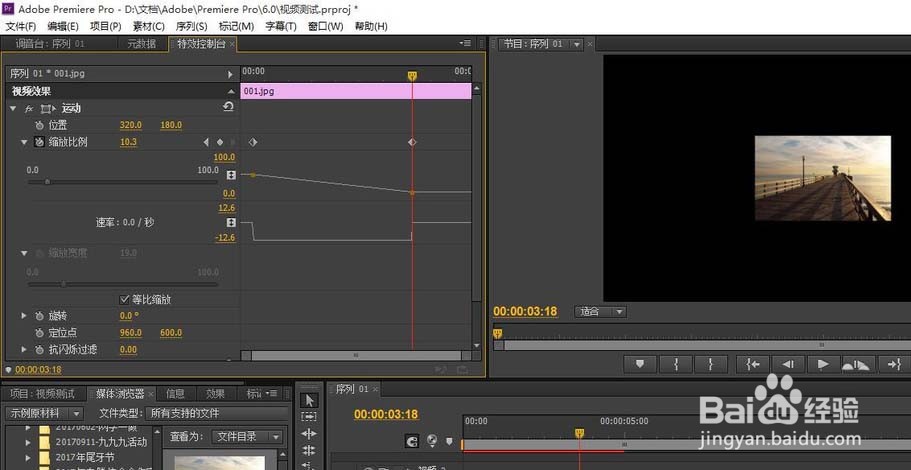This screenshot has height=470, width=911.
Task: Mark in point in program monitor
Action: click(676, 364)
